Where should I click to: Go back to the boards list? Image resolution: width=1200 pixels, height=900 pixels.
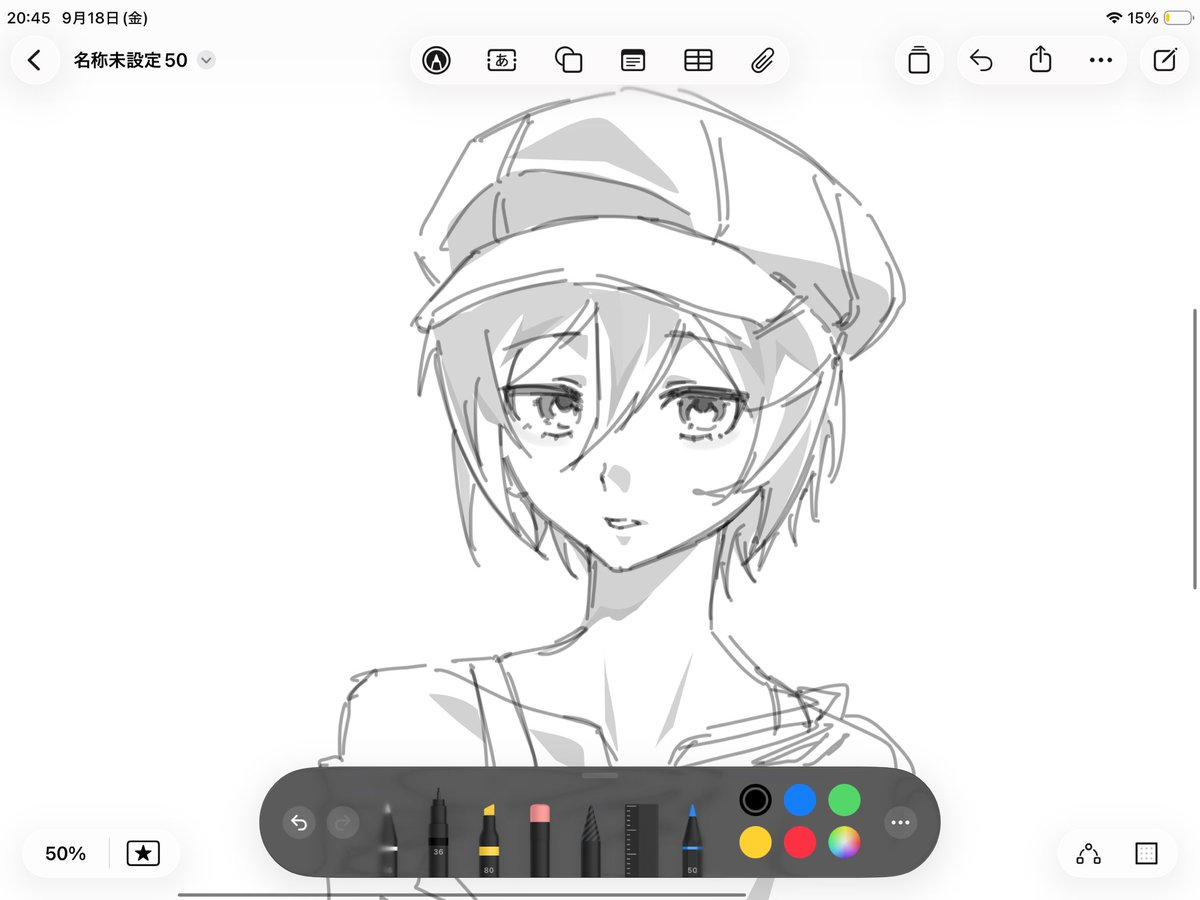(x=35, y=60)
